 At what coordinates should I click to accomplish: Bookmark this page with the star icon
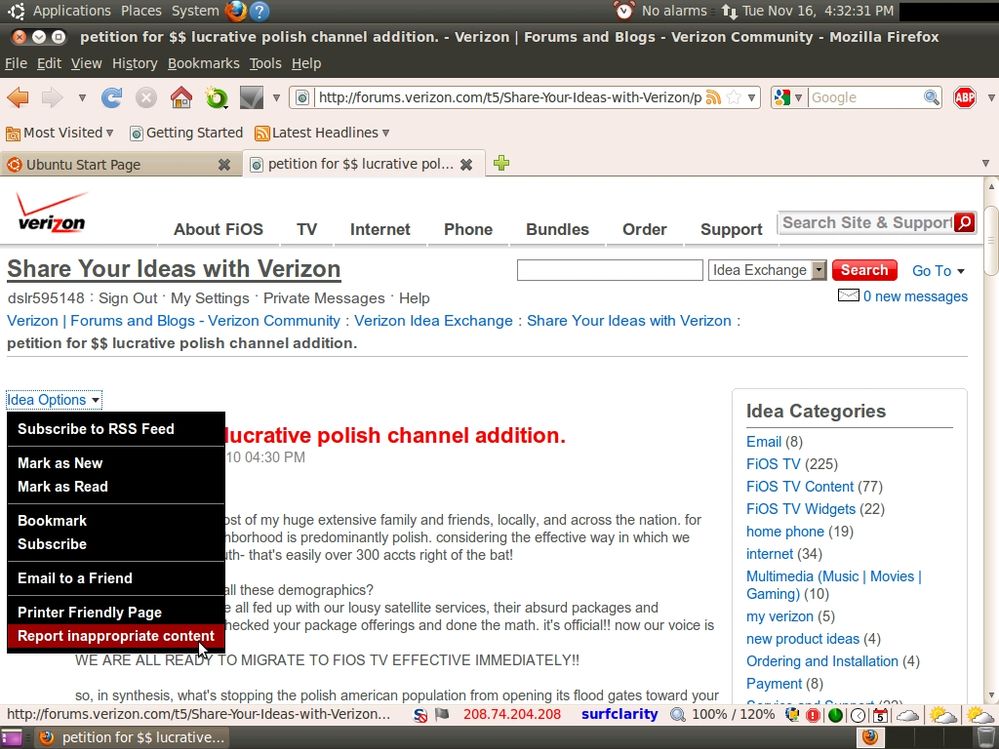tap(734, 97)
